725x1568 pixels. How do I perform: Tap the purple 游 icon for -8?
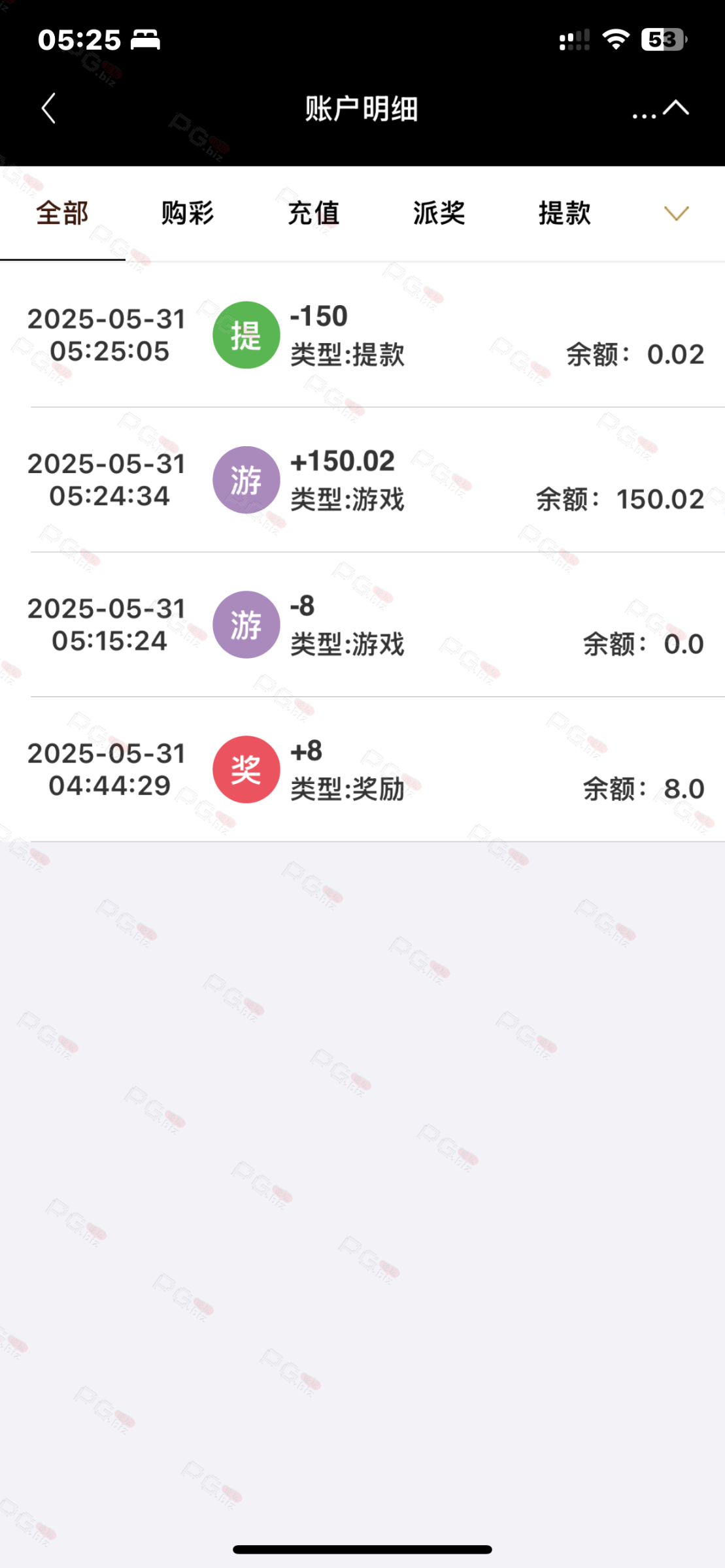pos(246,625)
